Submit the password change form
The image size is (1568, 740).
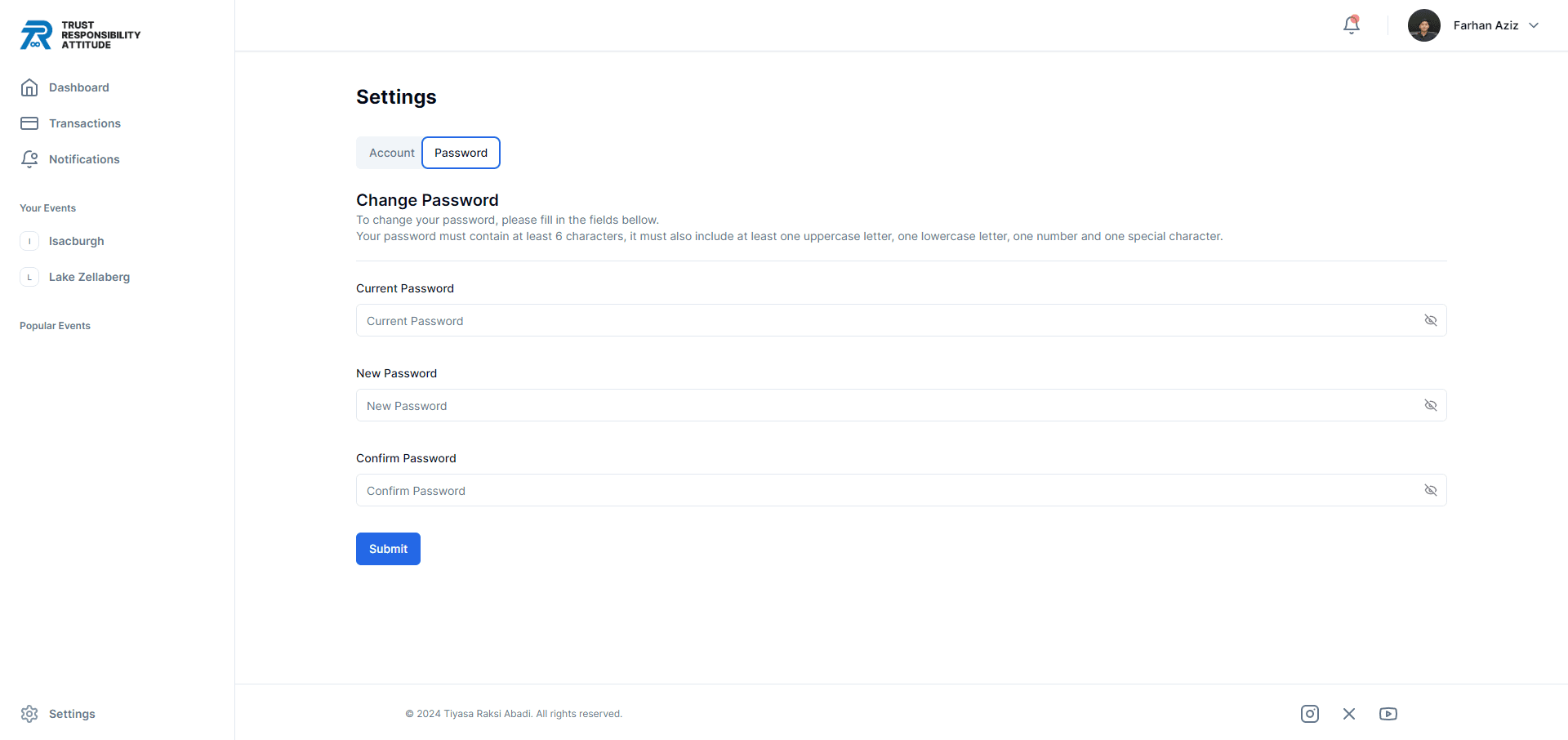[388, 548]
